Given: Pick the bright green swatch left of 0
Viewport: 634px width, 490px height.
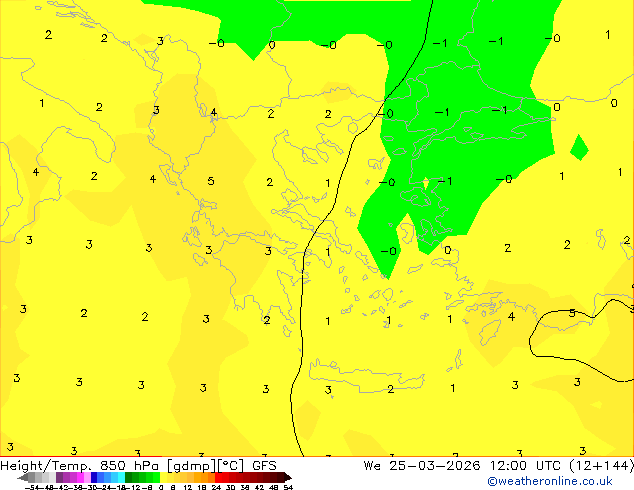Looking at the screenshot, I should 156,477.
